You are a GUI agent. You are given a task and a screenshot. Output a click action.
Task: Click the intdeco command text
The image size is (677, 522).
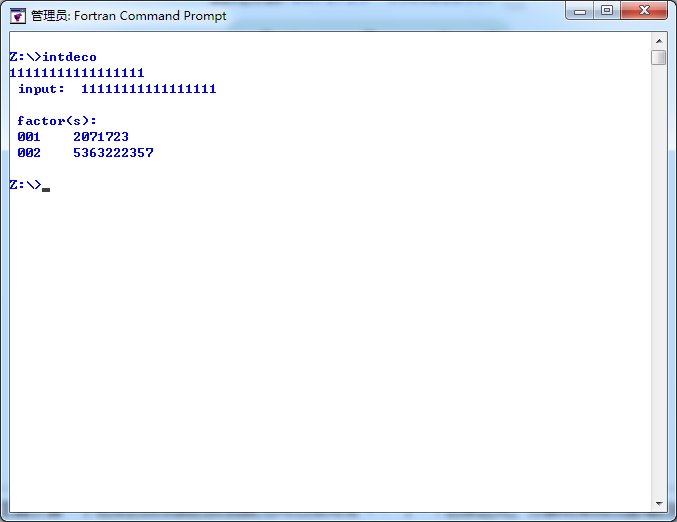tap(69, 57)
